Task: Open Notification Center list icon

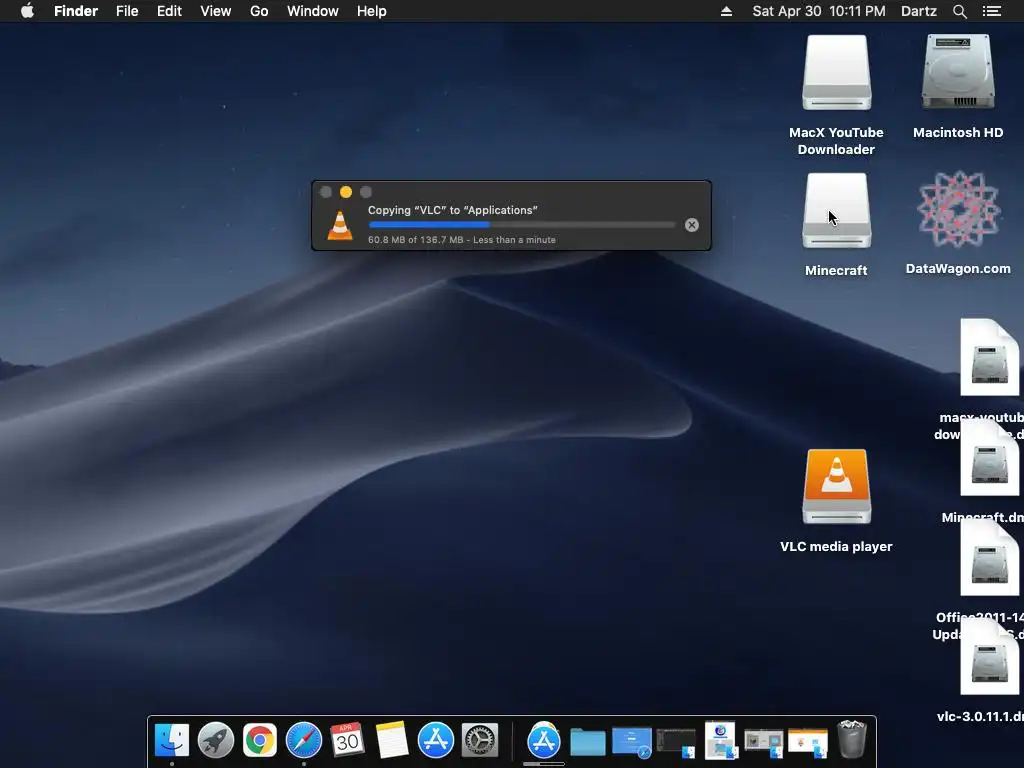Action: tap(992, 11)
